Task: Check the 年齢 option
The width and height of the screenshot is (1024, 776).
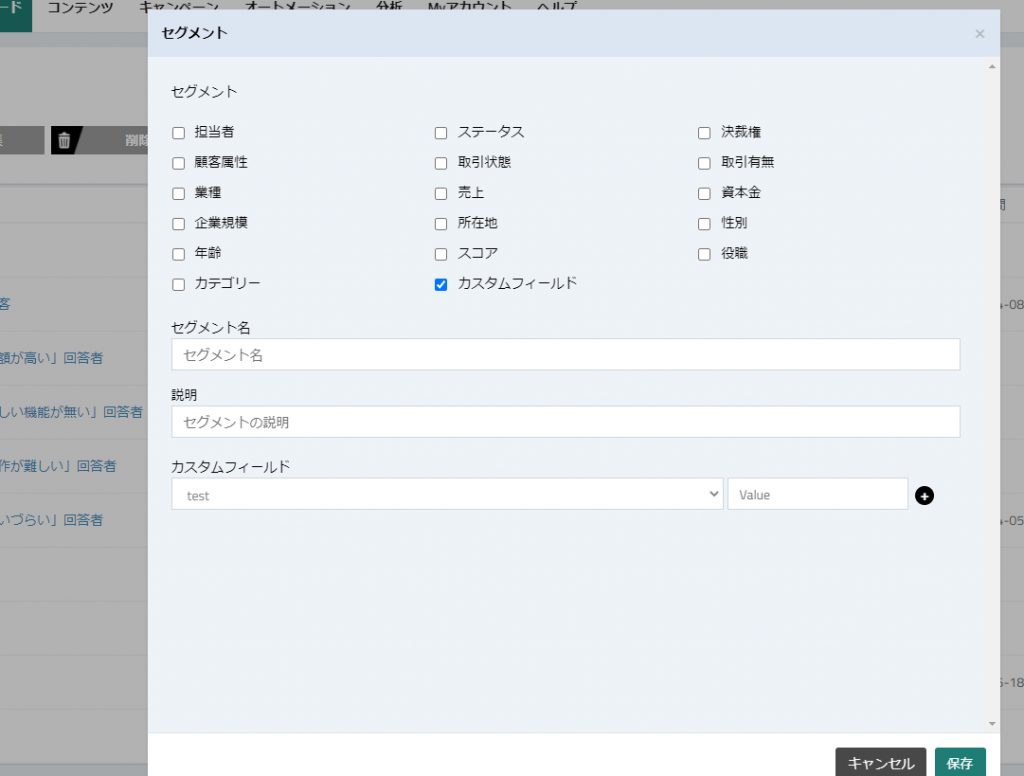Action: coord(178,254)
